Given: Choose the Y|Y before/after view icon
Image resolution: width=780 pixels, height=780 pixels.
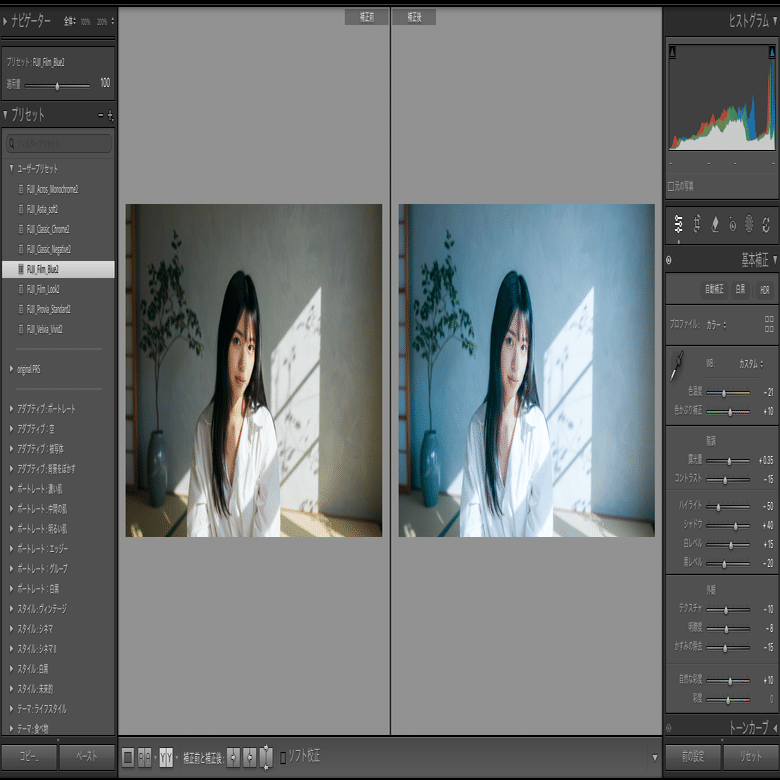Looking at the screenshot, I should 166,758.
